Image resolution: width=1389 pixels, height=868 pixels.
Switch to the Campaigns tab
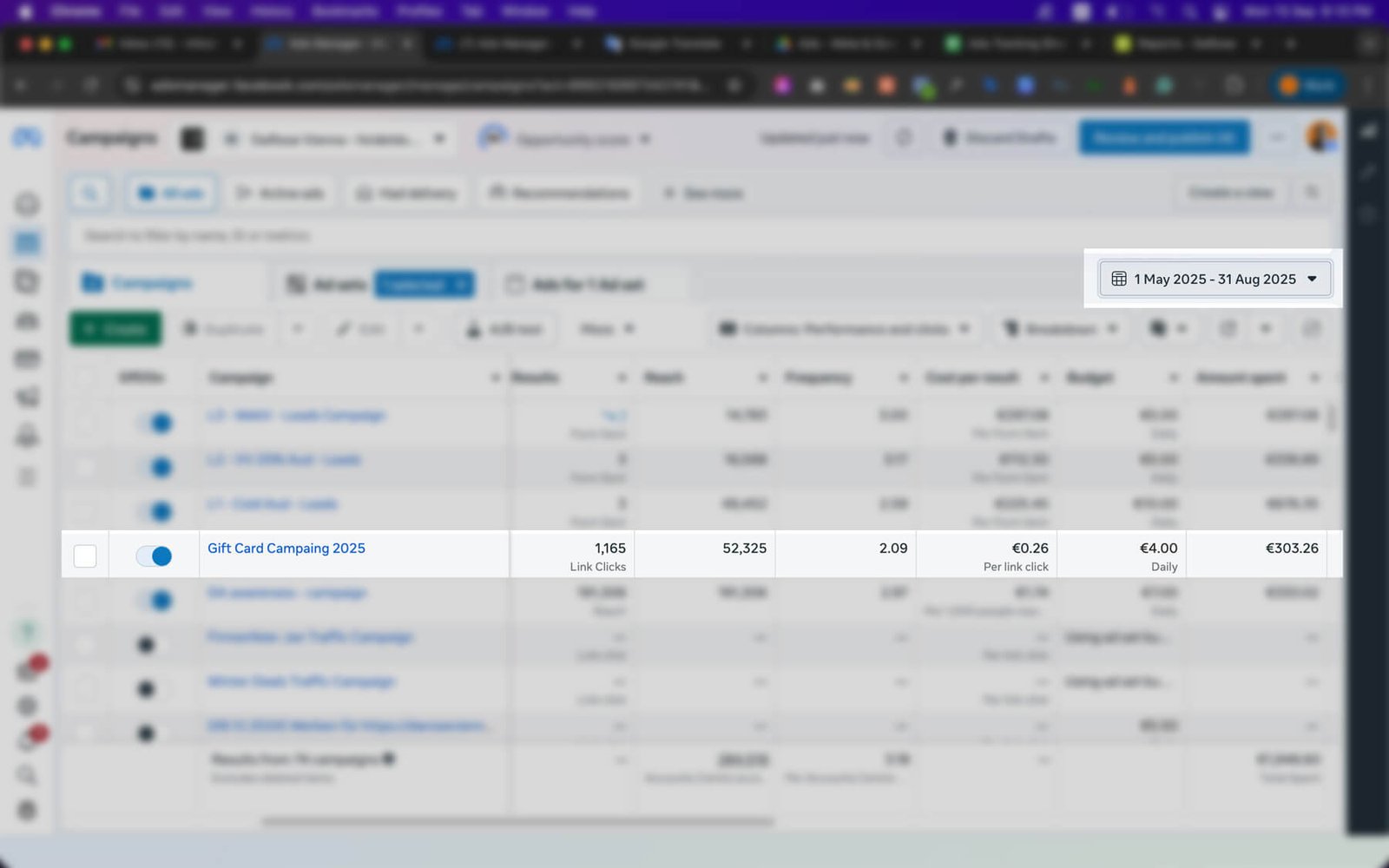pyautogui.click(x=139, y=284)
